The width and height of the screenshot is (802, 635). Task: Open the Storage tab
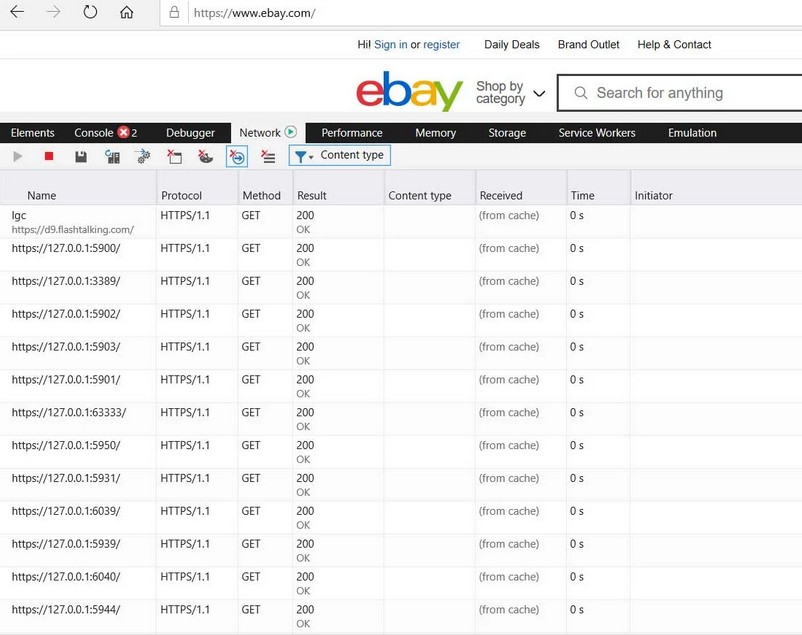[507, 133]
